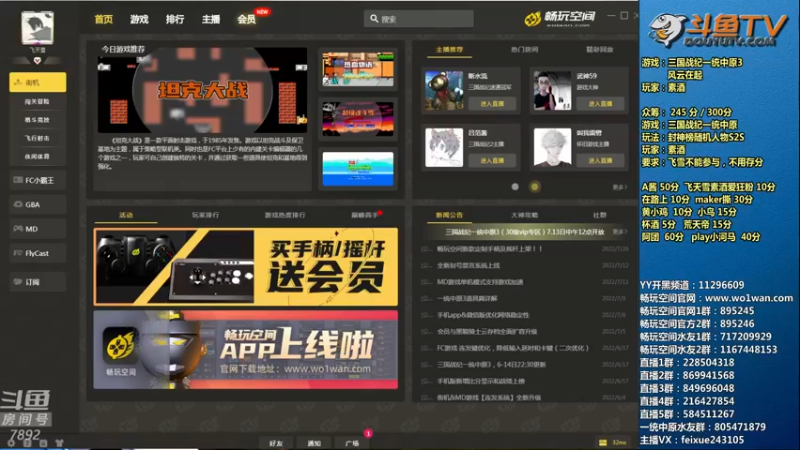This screenshot has width=800, height=450.
Task: Select the 精彩回放 tab
Action: coord(599,49)
